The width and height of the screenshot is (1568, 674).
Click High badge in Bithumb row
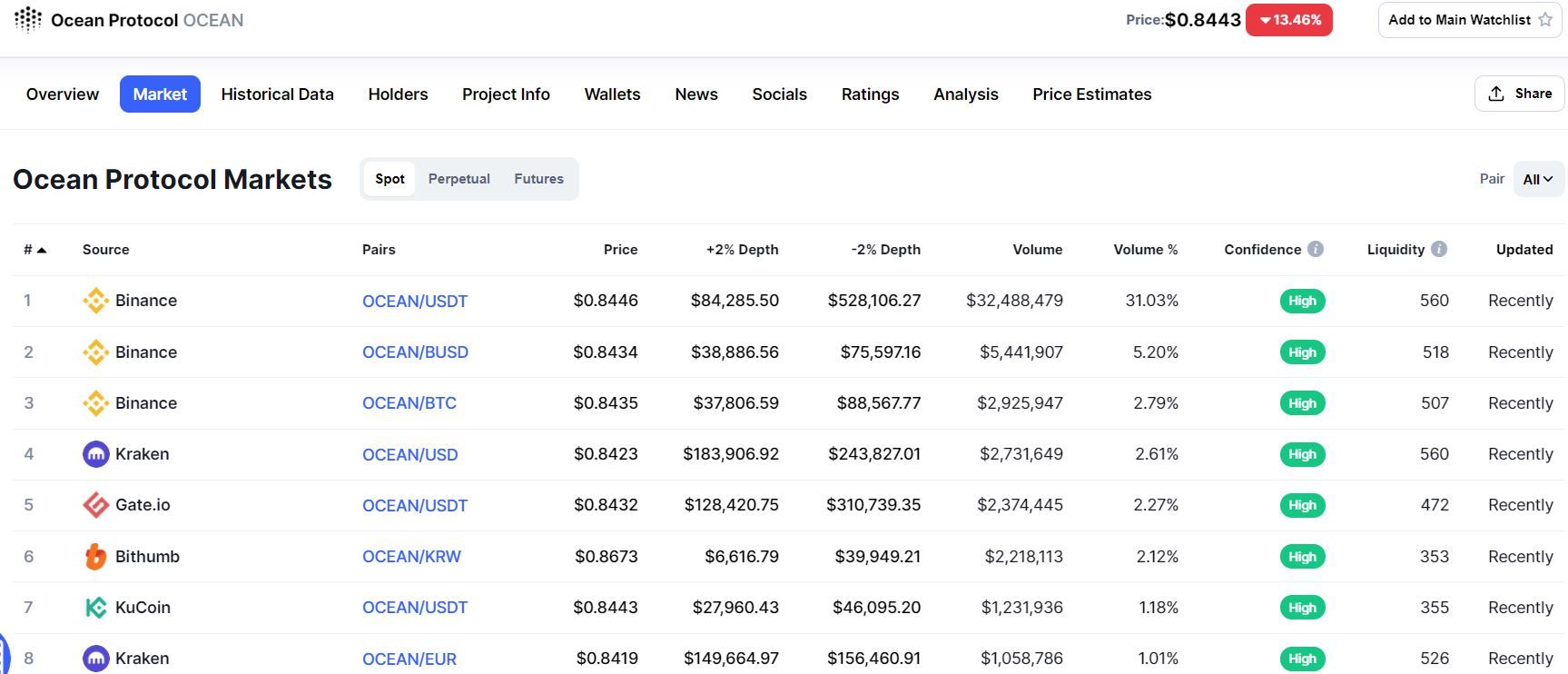1302,557
